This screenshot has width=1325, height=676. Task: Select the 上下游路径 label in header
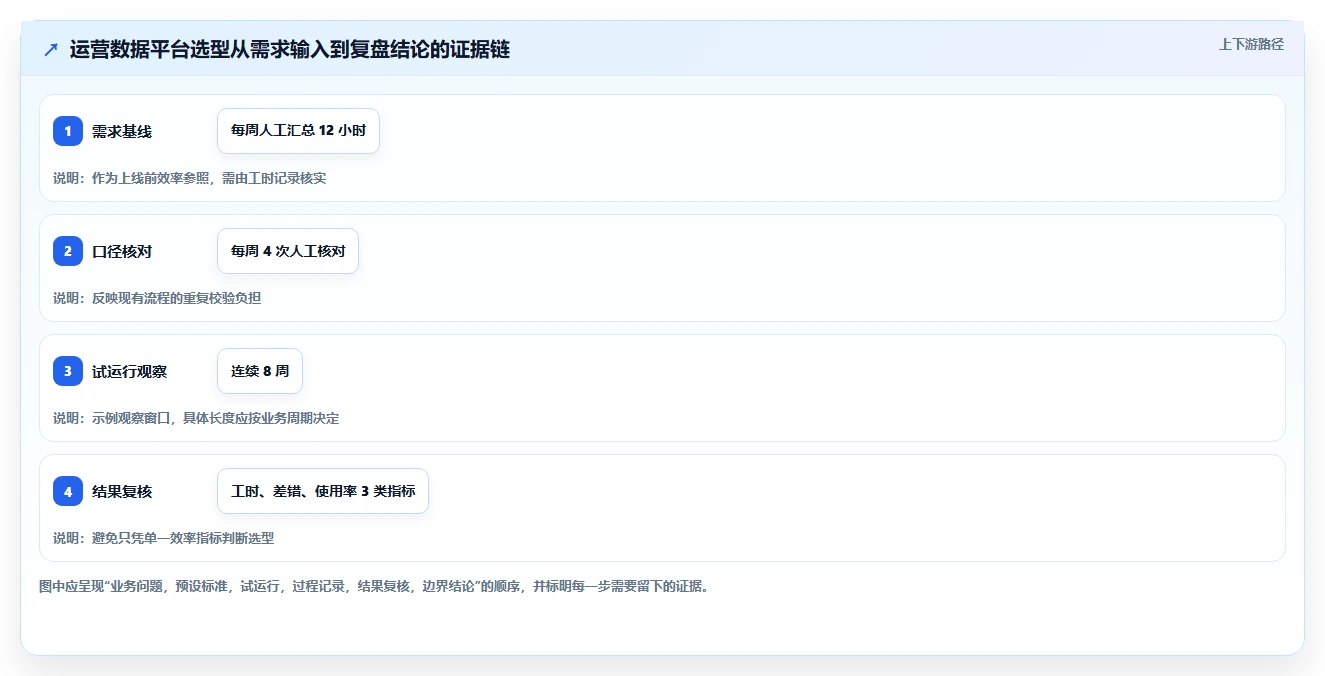click(1251, 44)
